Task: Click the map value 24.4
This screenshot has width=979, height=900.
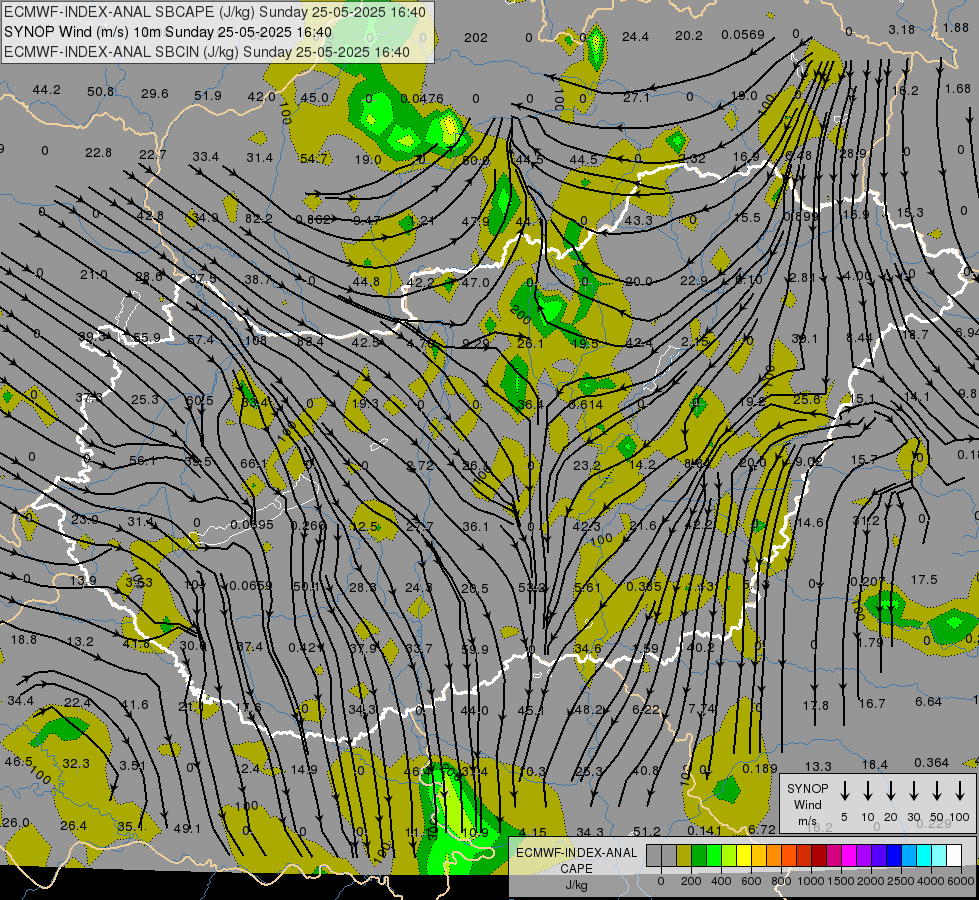Action: (x=635, y=37)
